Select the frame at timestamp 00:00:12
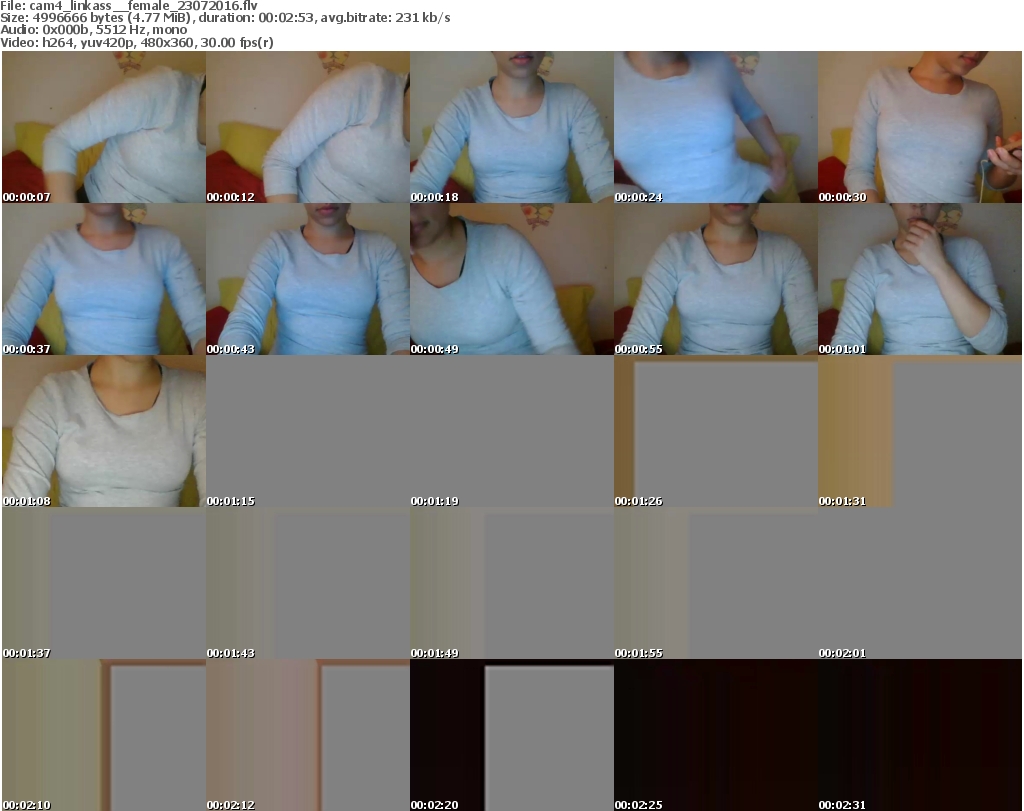The height and width of the screenshot is (811, 1024). 308,127
